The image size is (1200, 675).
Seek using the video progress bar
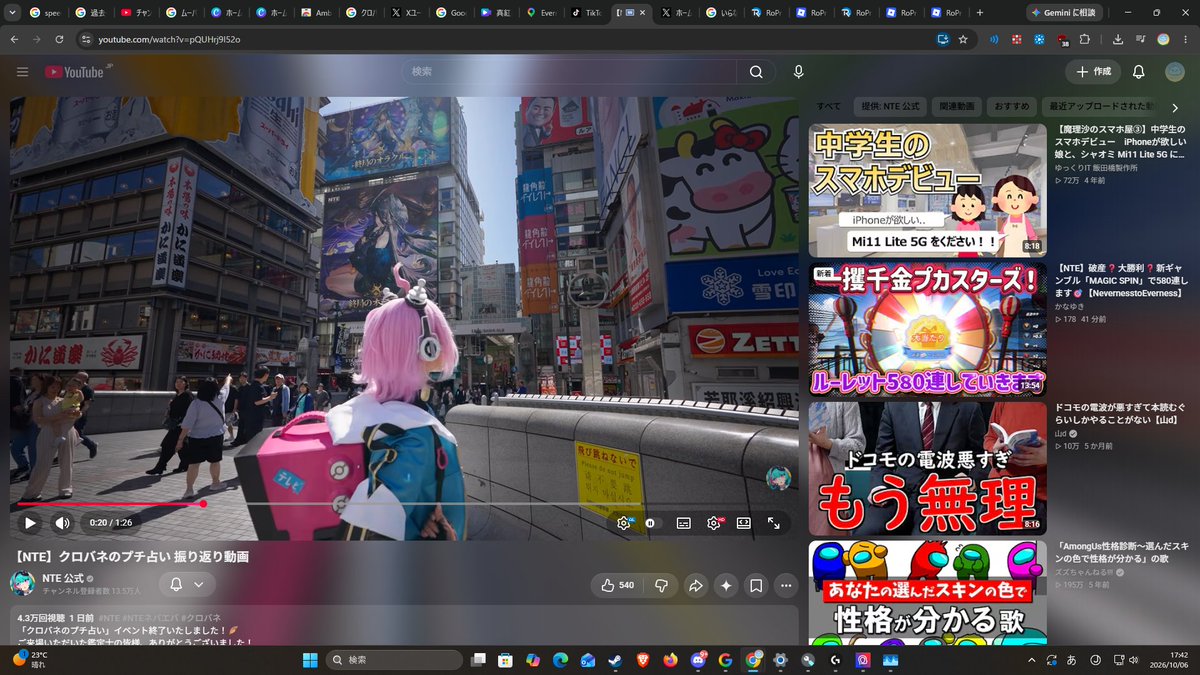click(403, 504)
